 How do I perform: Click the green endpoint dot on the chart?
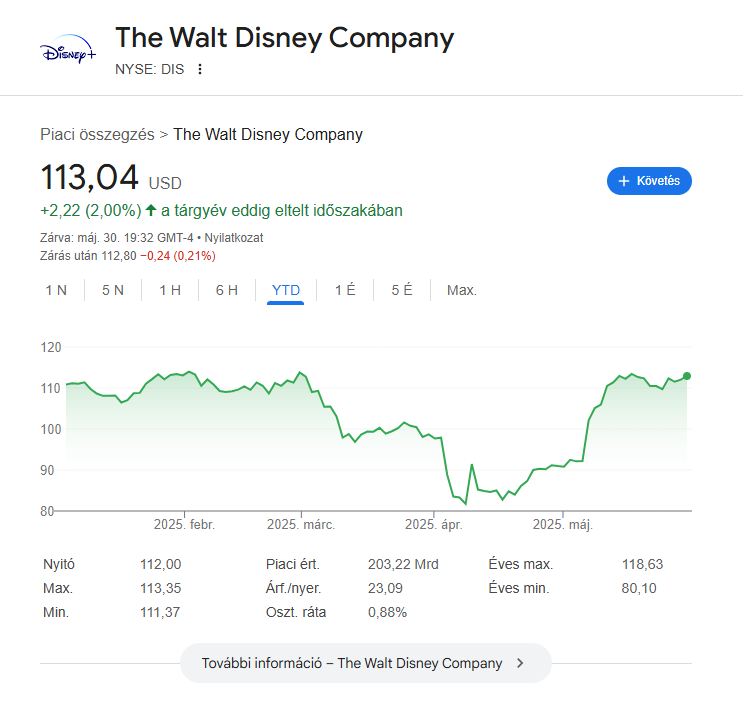point(687,376)
